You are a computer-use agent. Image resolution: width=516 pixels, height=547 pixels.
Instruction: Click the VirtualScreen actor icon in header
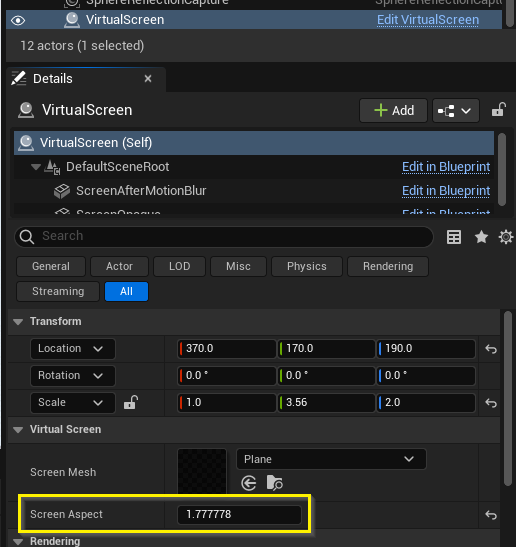[x=26, y=110]
